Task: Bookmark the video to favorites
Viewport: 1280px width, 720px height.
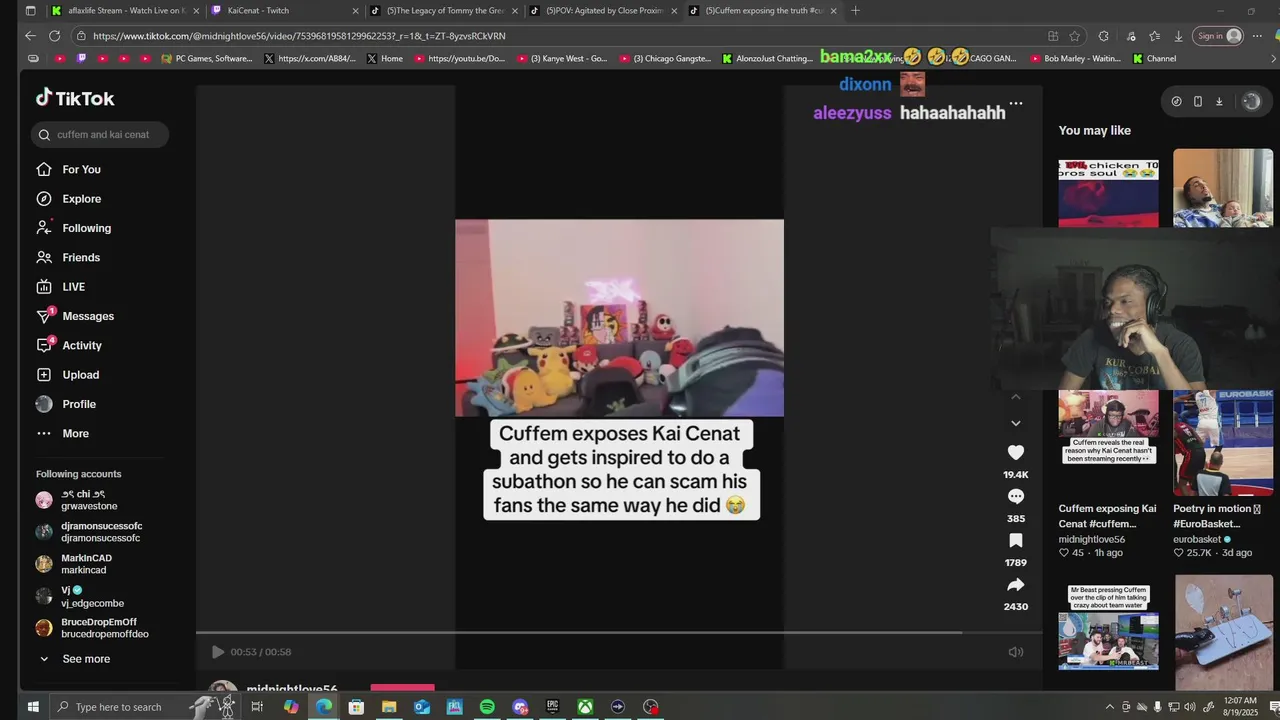Action: pos(1015,540)
